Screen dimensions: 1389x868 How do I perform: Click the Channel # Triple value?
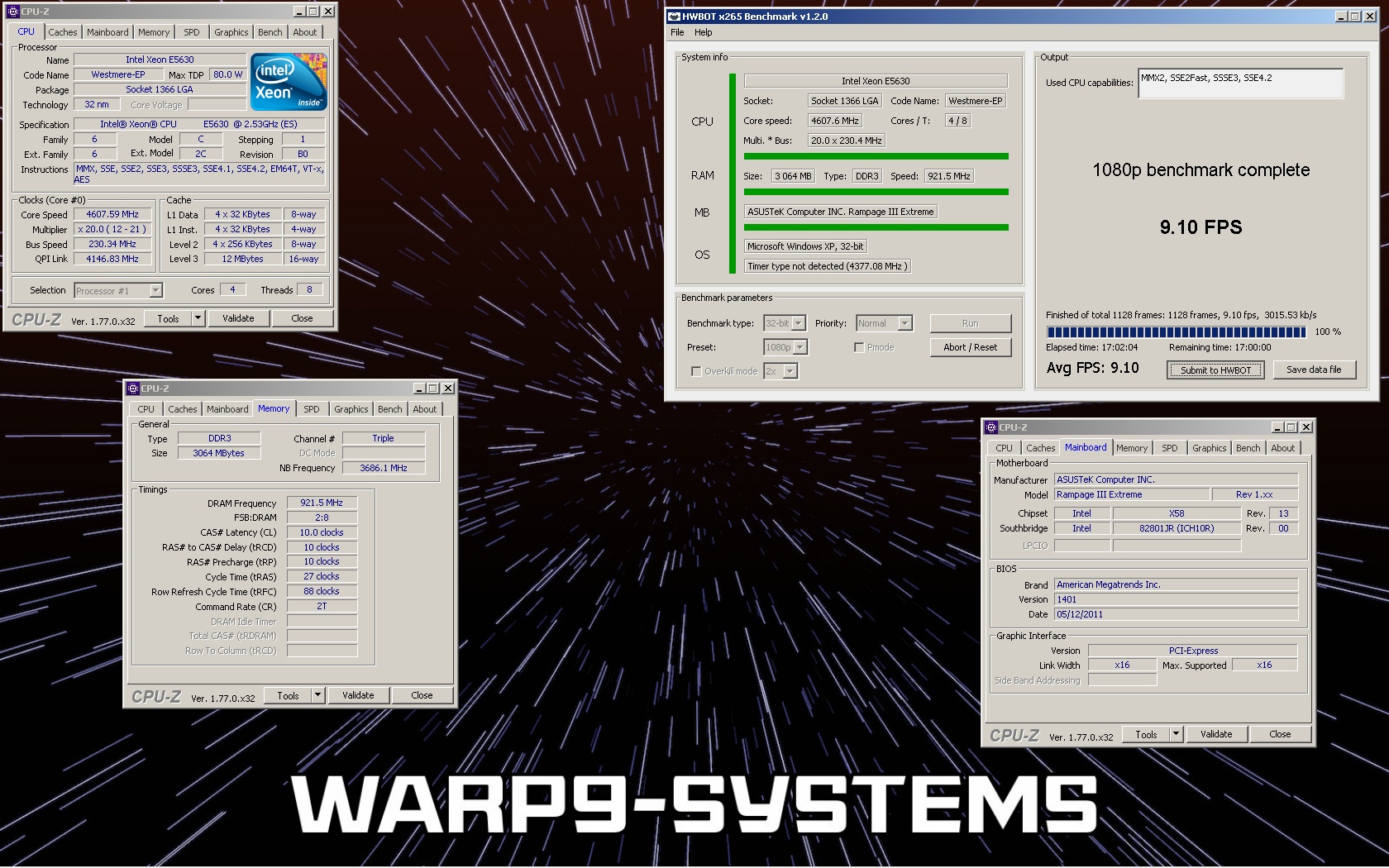384,438
